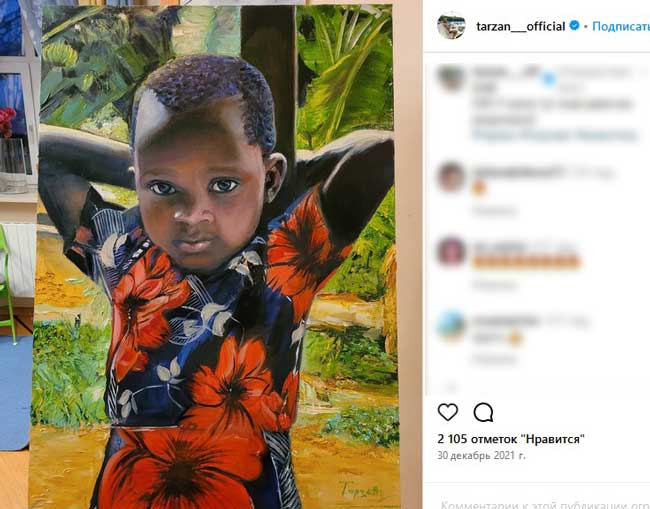Image resolution: width=650 pixels, height=509 pixels.
Task: Open the tarzan___official username link
Action: click(x=520, y=26)
